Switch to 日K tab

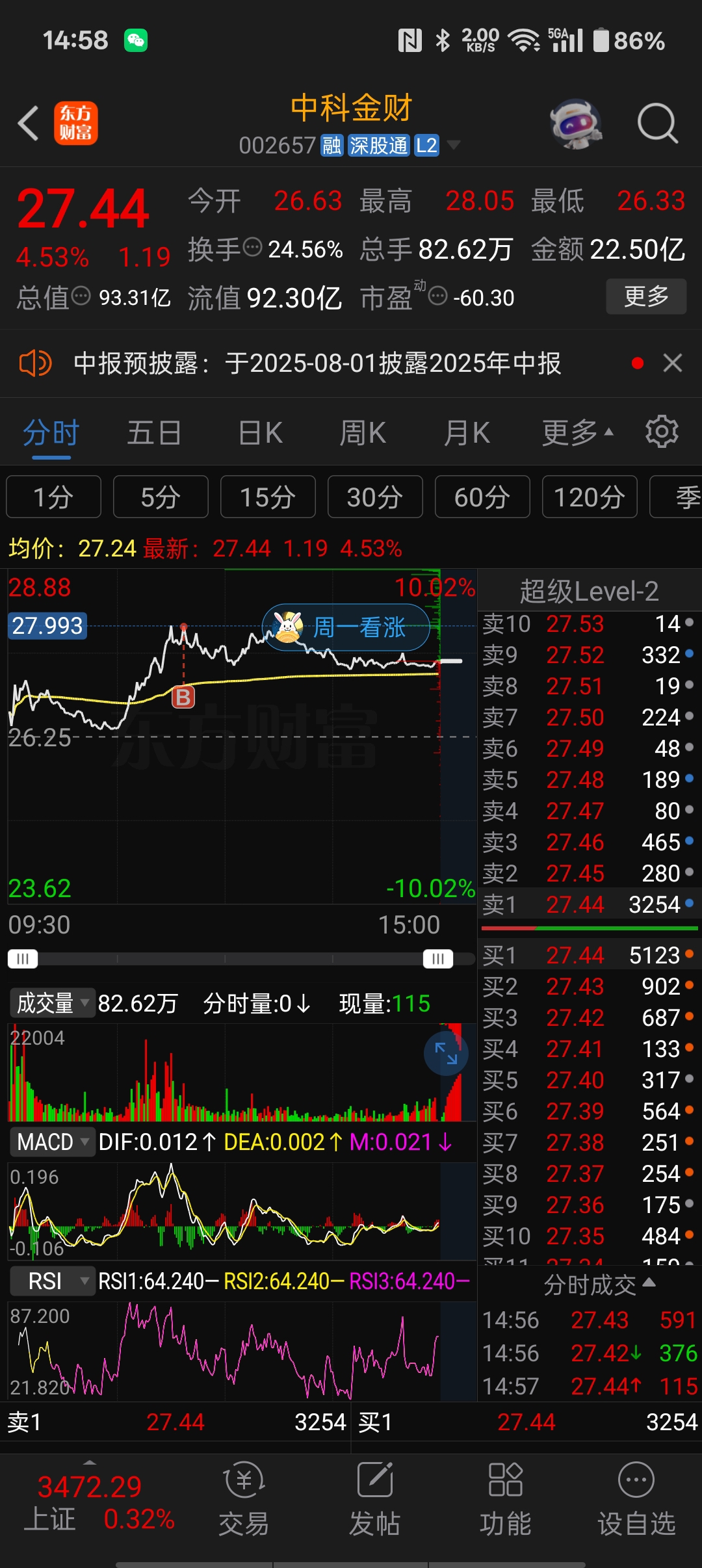(x=260, y=432)
